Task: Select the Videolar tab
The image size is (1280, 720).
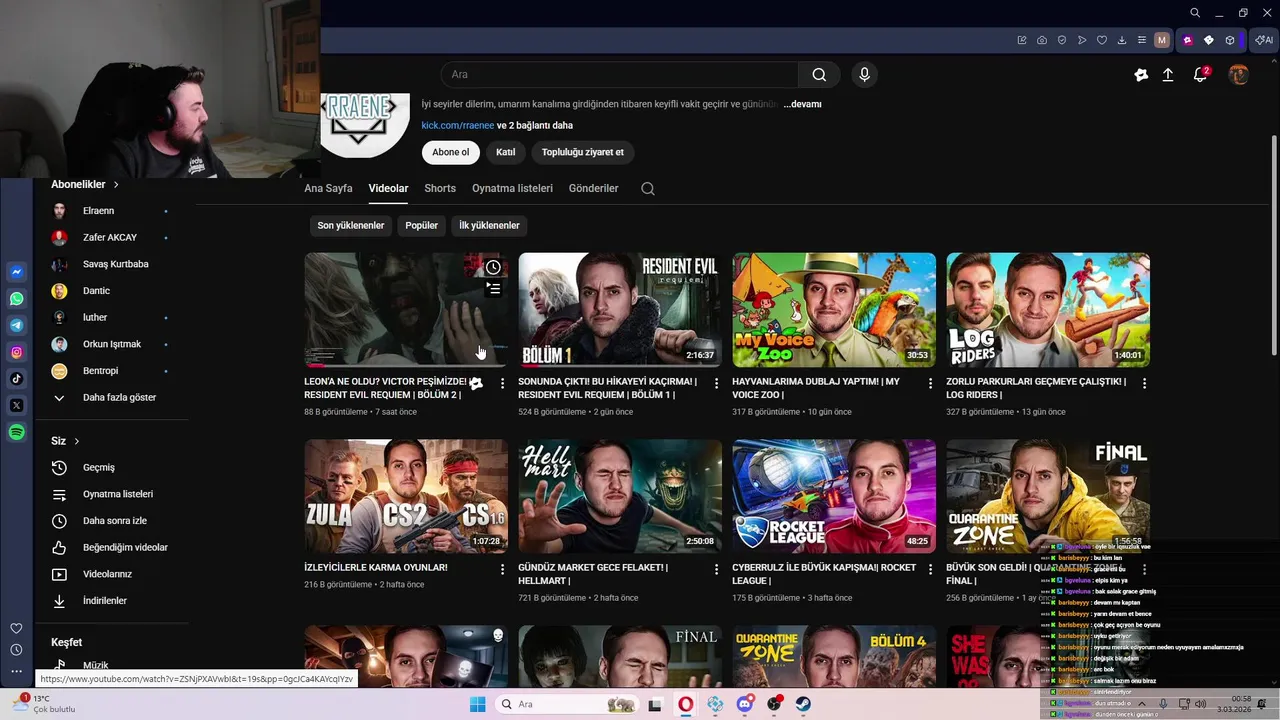Action: [x=388, y=188]
